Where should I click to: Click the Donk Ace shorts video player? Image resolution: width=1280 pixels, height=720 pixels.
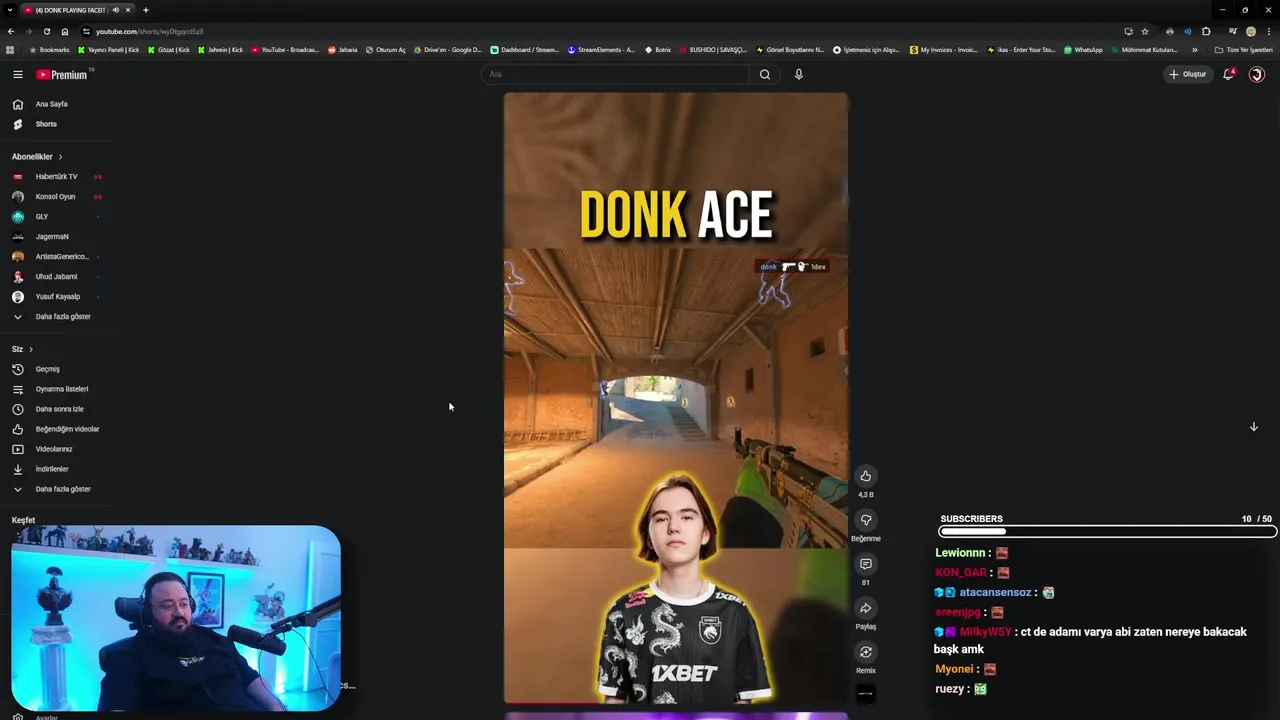pos(676,398)
